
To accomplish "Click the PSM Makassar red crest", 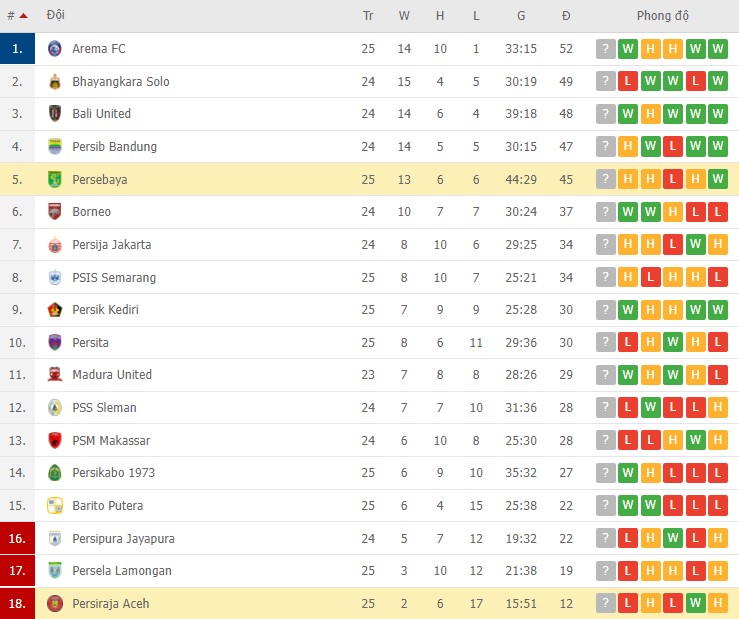I will (x=54, y=440).
